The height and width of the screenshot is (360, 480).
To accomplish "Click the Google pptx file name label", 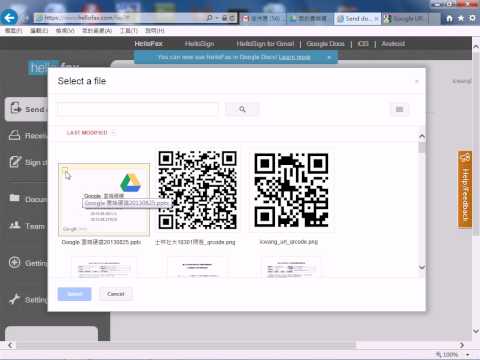I will (x=101, y=242).
